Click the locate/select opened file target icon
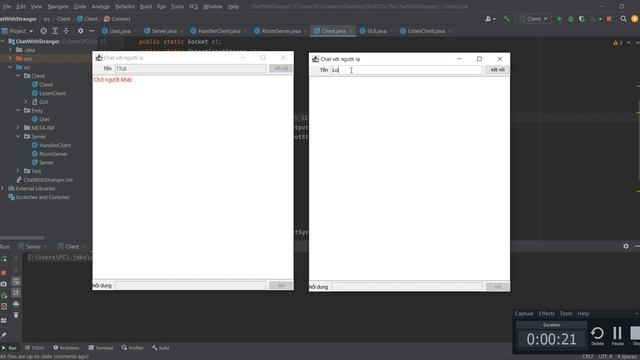This screenshot has width=640, height=360. click(x=43, y=31)
